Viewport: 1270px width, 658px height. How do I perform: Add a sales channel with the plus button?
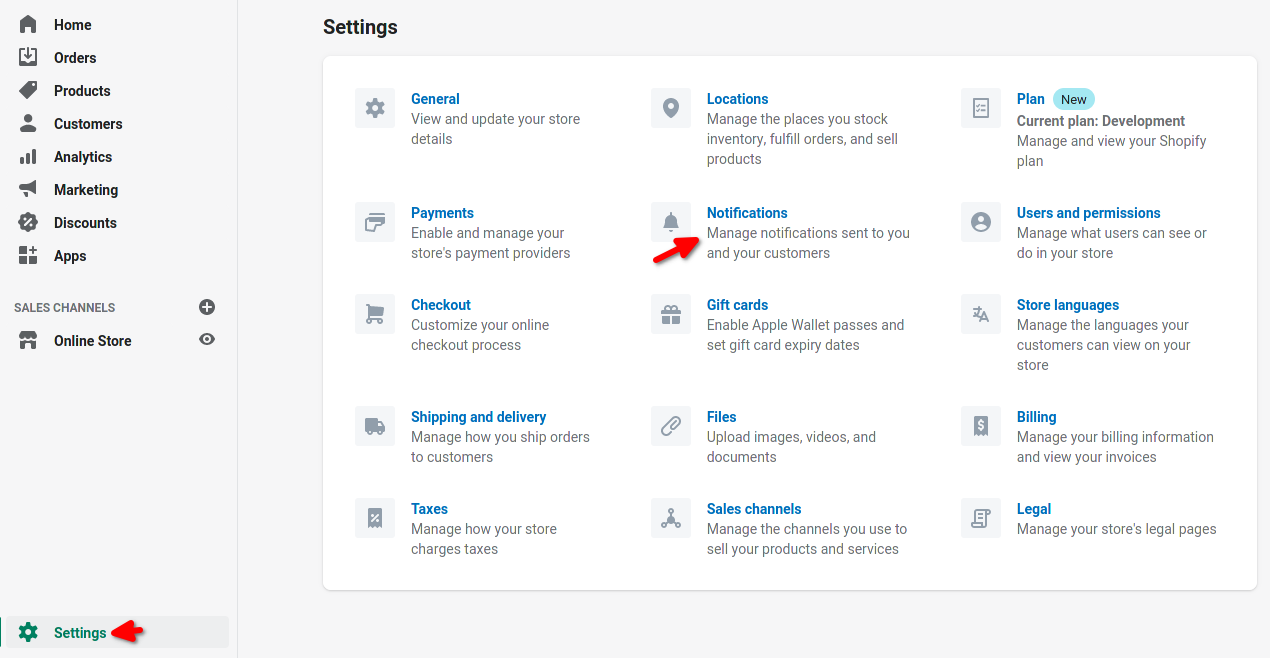(206, 307)
